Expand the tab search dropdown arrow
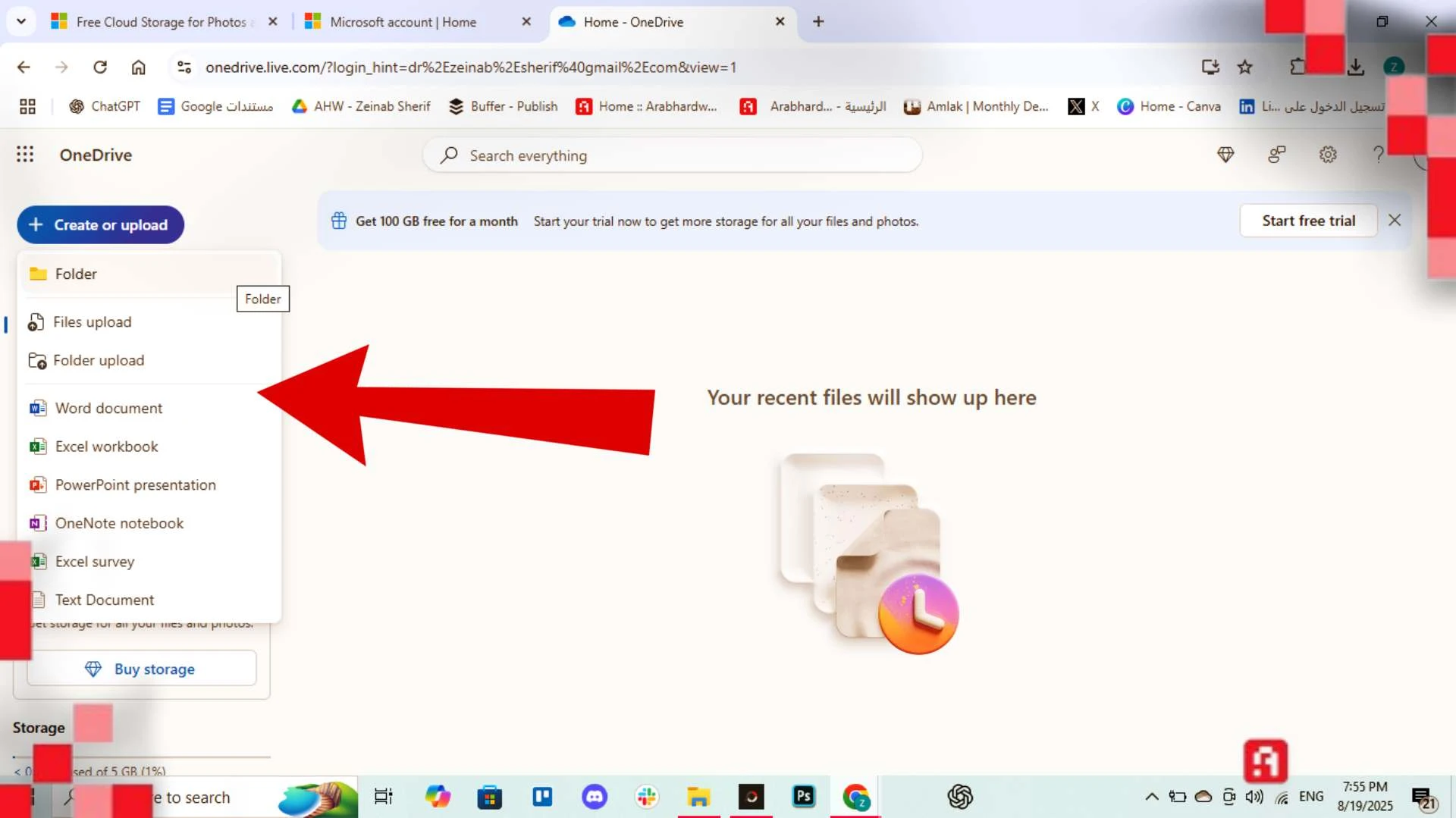Viewport: 1456px width, 818px height. (x=21, y=22)
